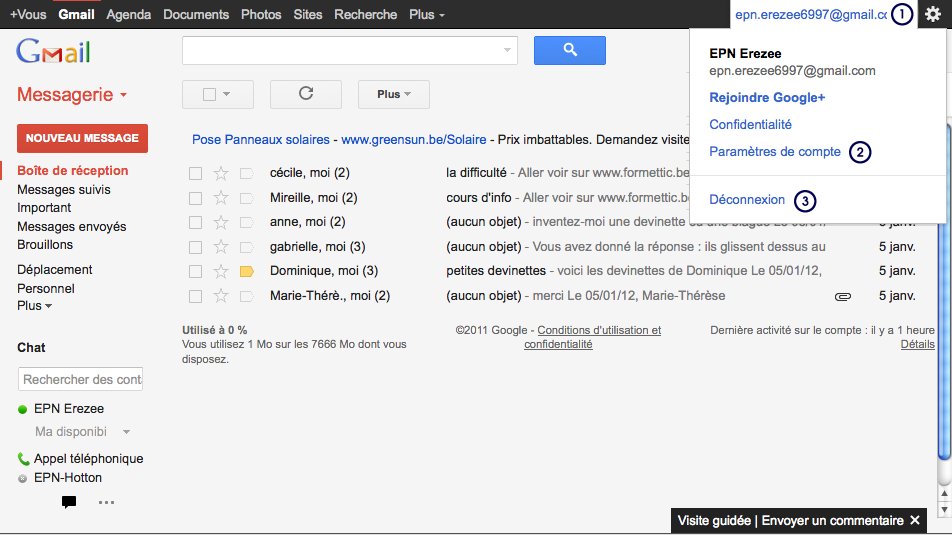Click the vertical scrollbar thumb

click(944, 291)
